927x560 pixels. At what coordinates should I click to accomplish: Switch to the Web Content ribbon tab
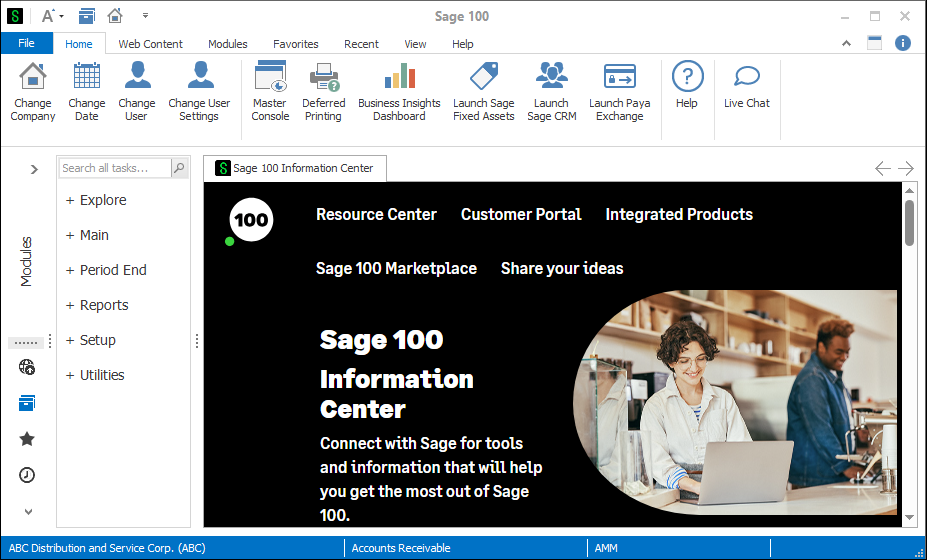150,44
